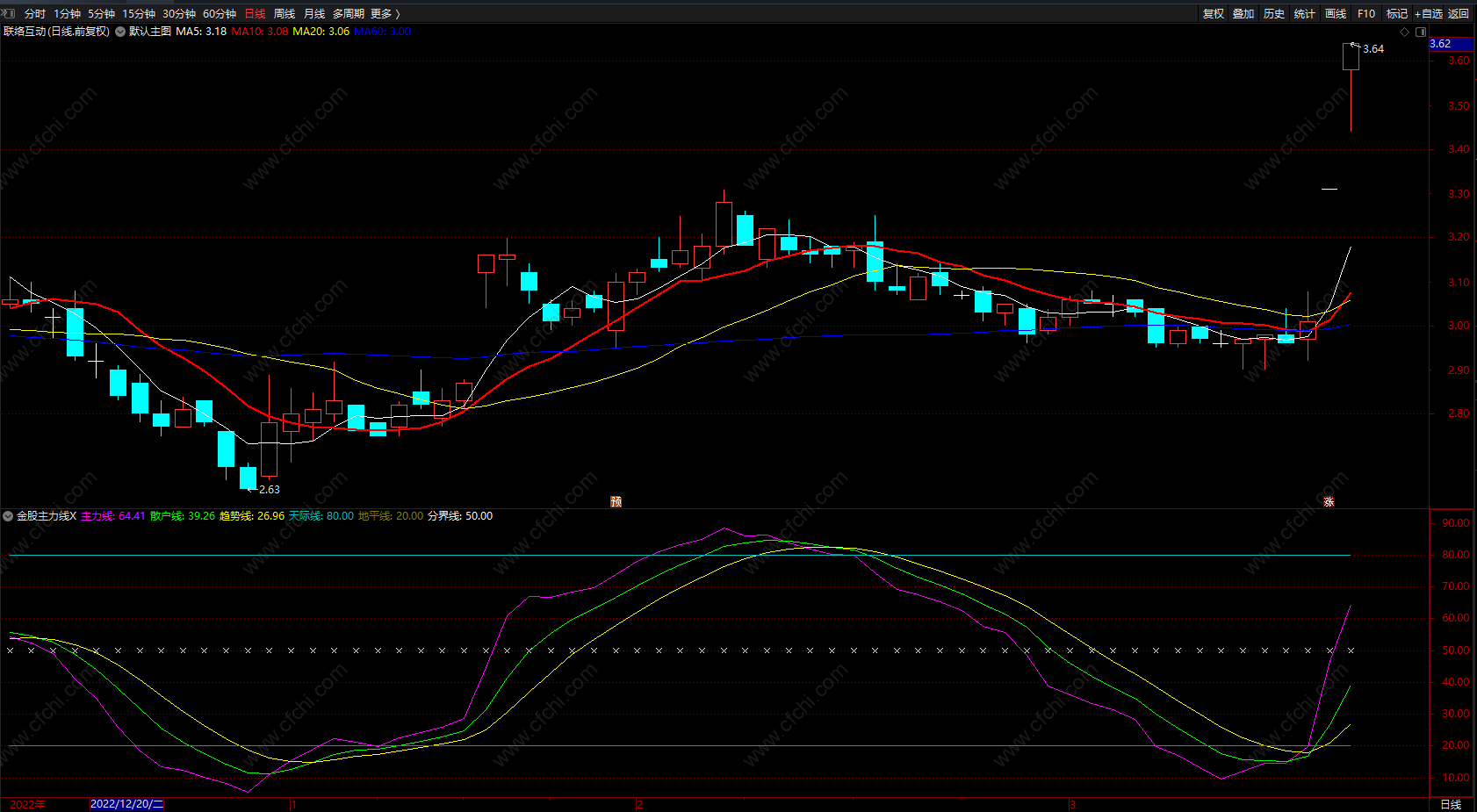
Task: Expand the 金股主力线X indicator dropdown
Action: pos(8,516)
